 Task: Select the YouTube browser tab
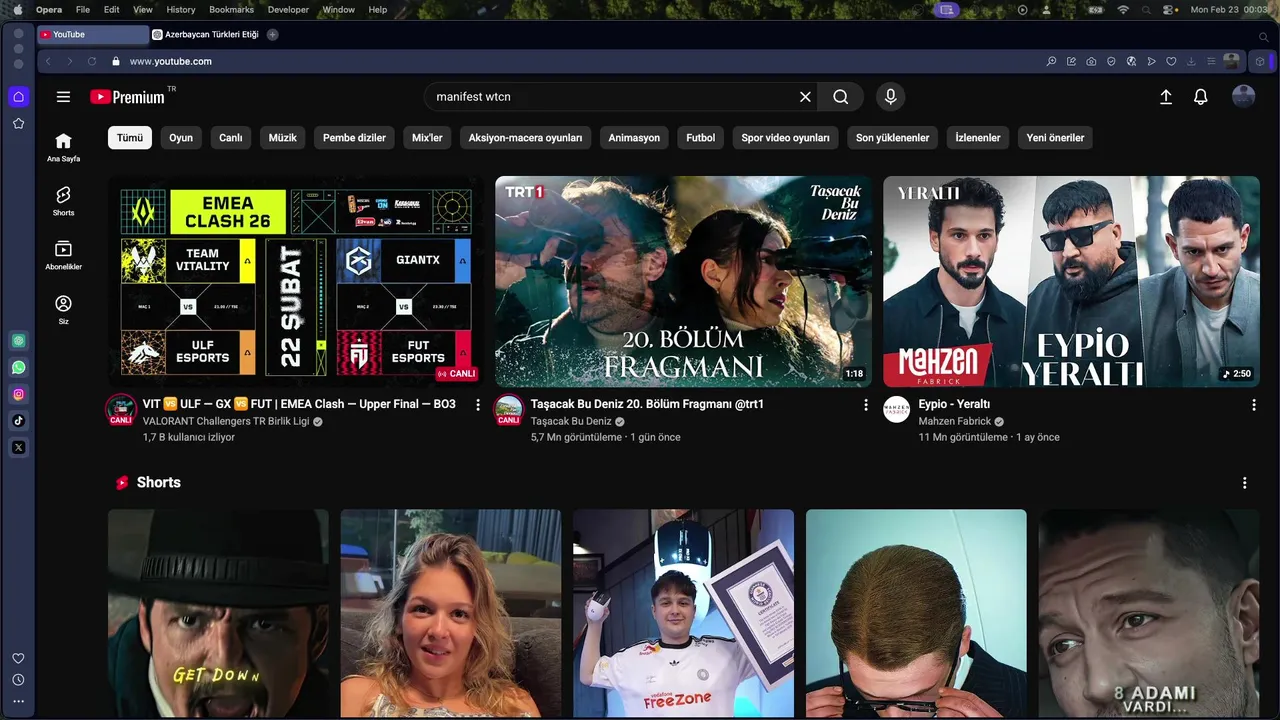tap(92, 34)
